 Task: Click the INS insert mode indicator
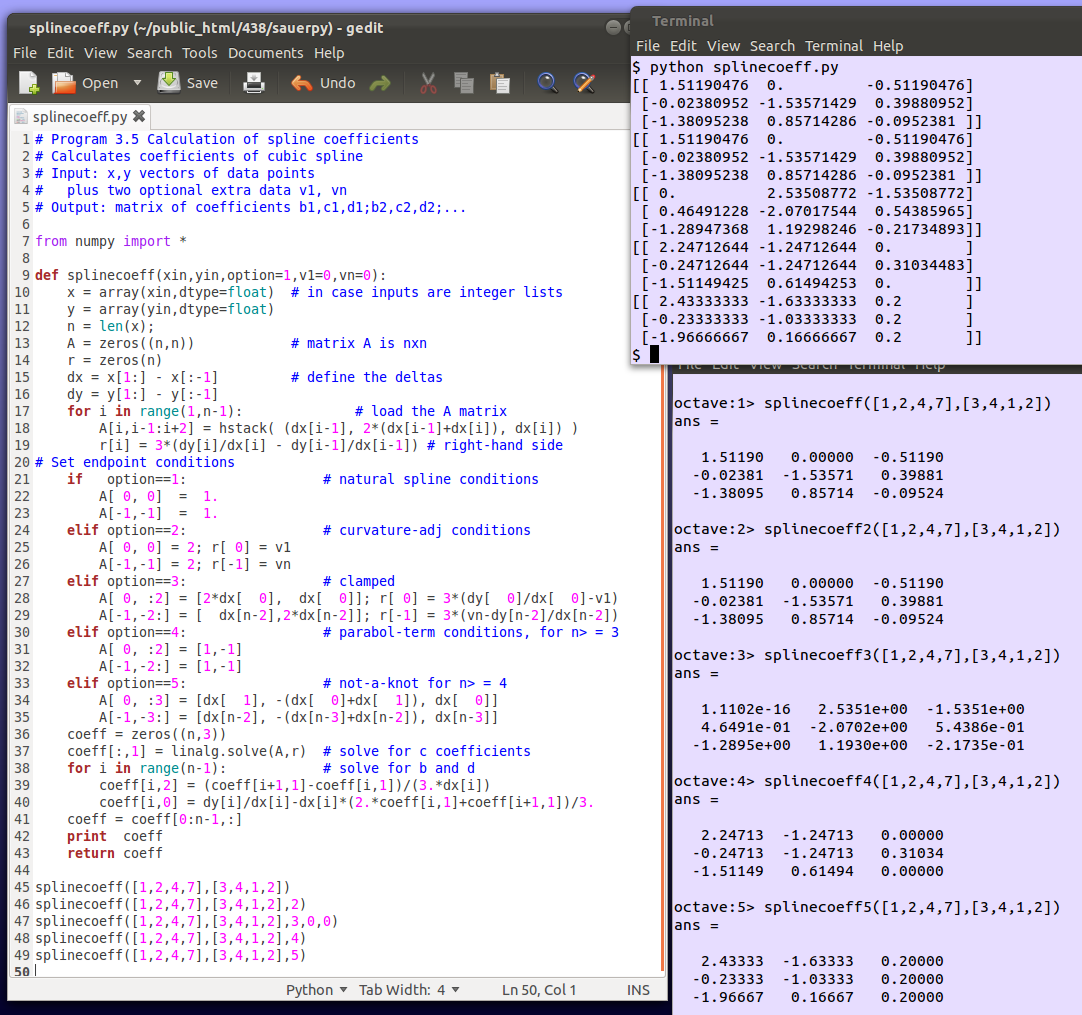638,990
